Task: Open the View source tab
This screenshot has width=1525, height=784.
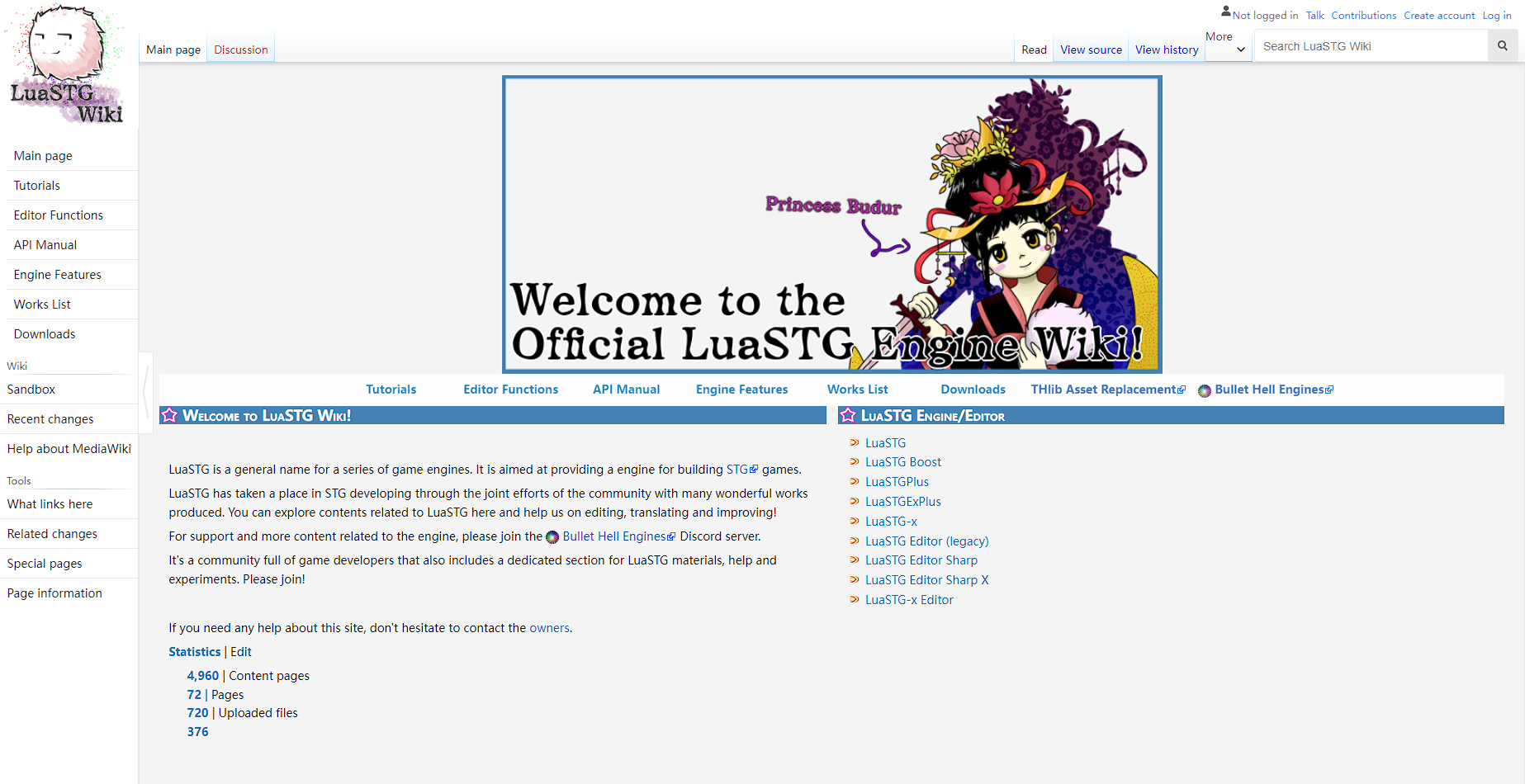Action: point(1091,50)
